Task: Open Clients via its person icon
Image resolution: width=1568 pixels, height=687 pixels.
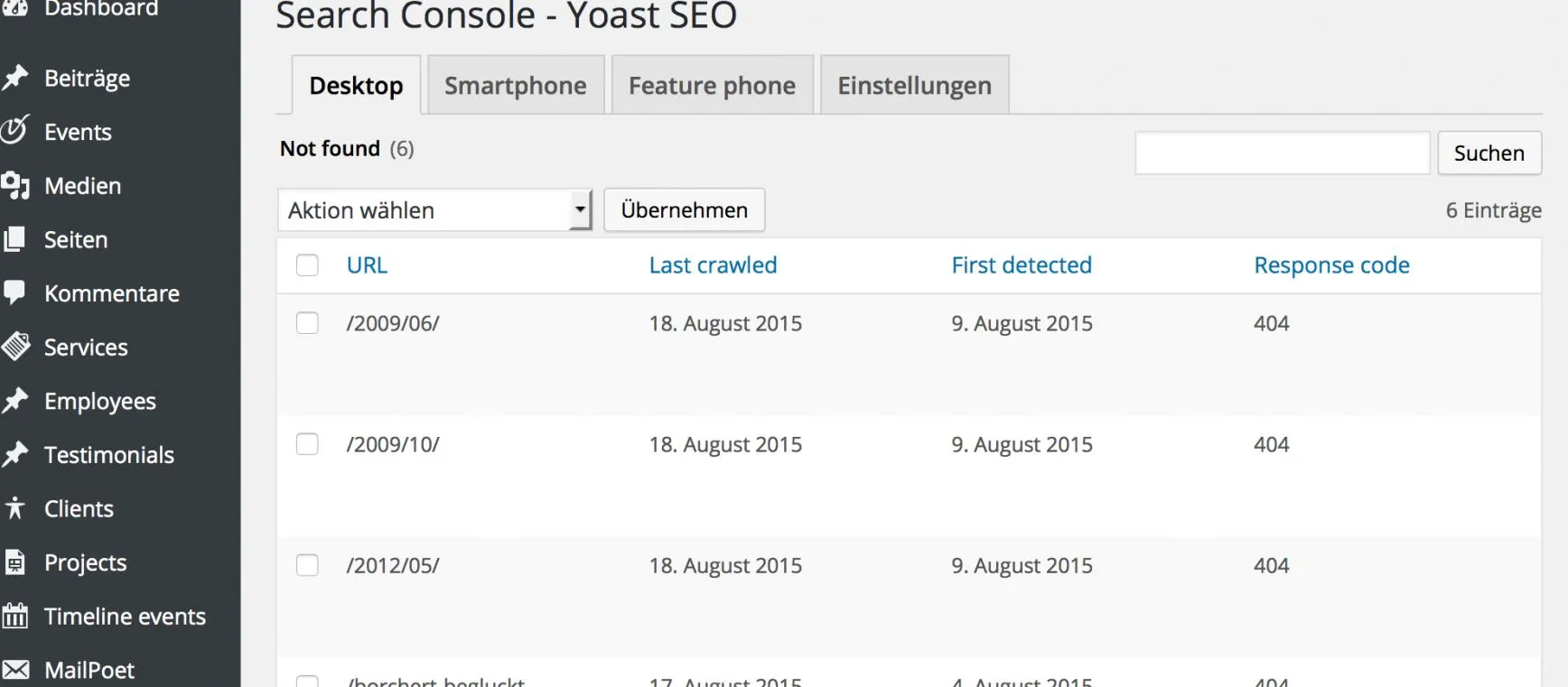Action: [15, 508]
